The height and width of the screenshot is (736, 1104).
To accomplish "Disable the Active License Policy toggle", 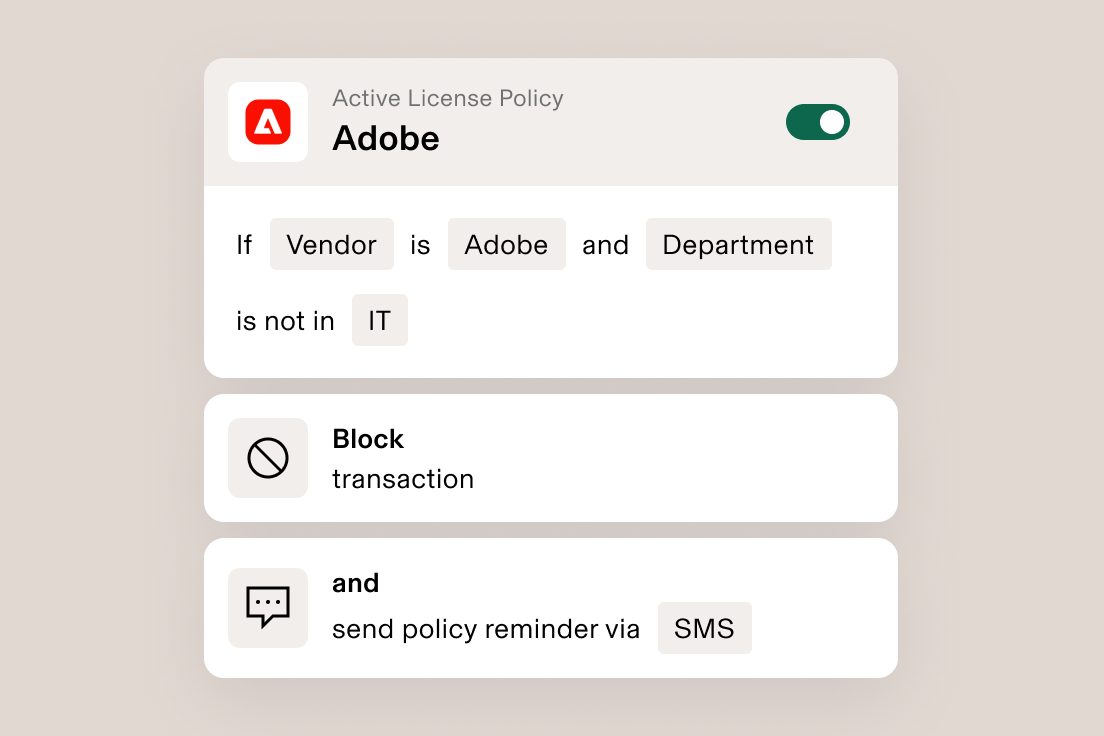I will tap(818, 121).
